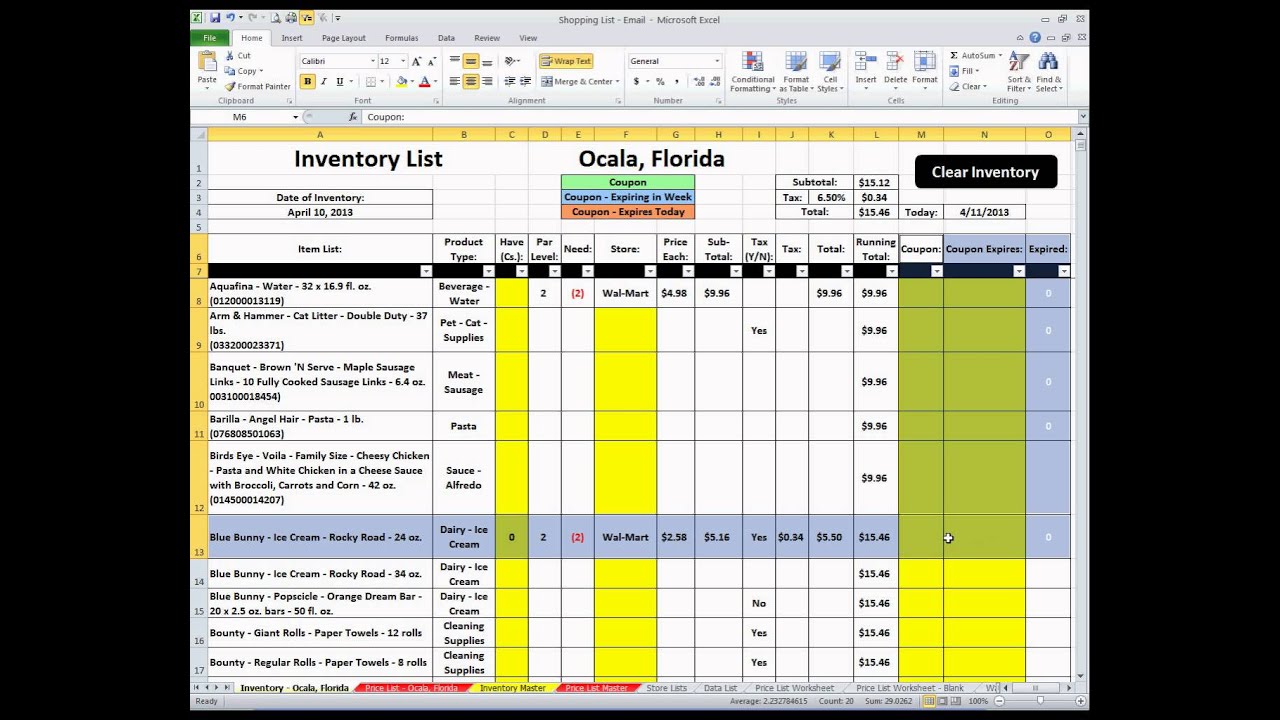Screen dimensions: 1280x720
Task: Toggle middle vertical alignment
Action: 470,61
